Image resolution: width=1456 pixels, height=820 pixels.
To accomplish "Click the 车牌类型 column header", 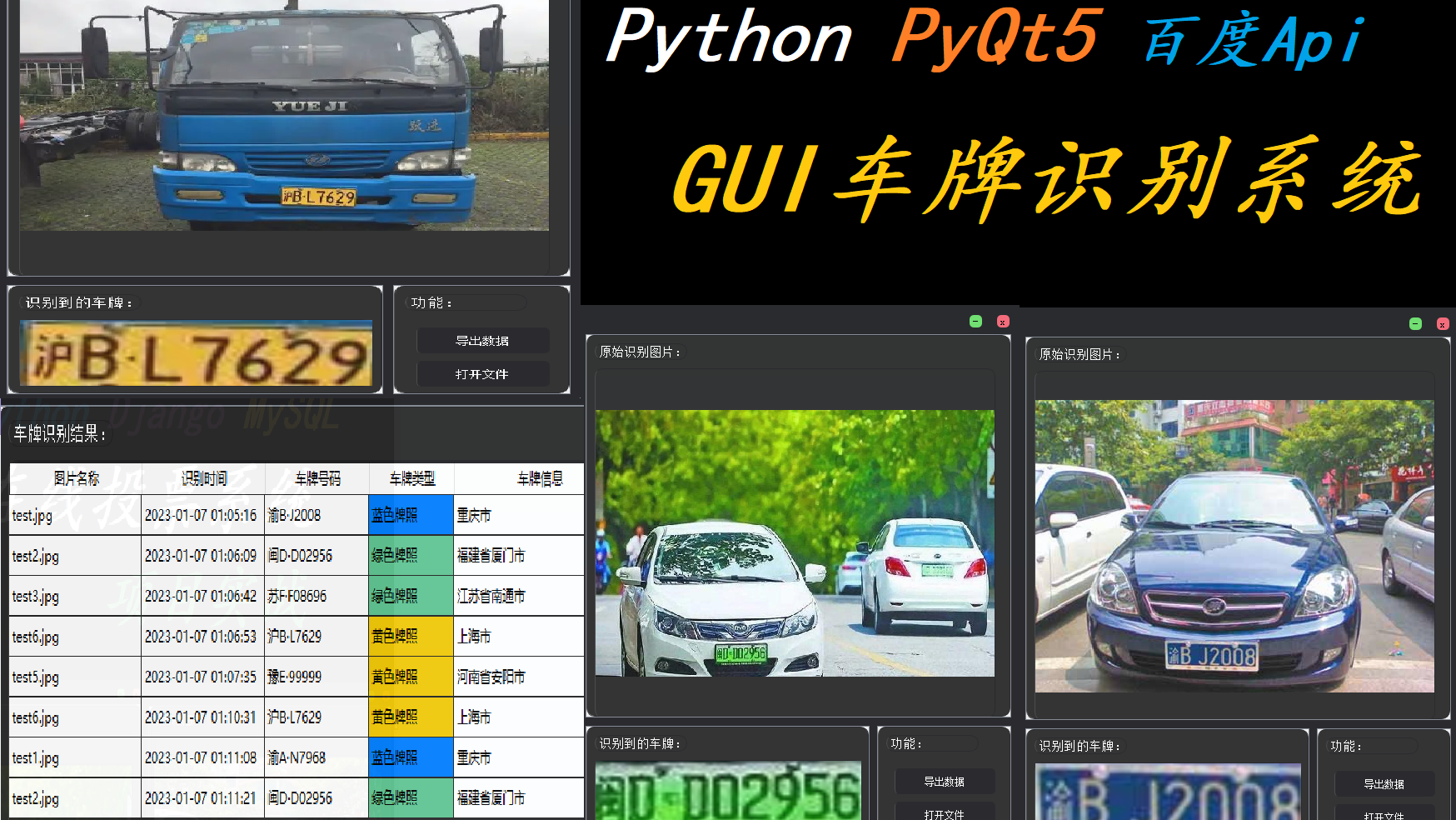I will point(411,478).
